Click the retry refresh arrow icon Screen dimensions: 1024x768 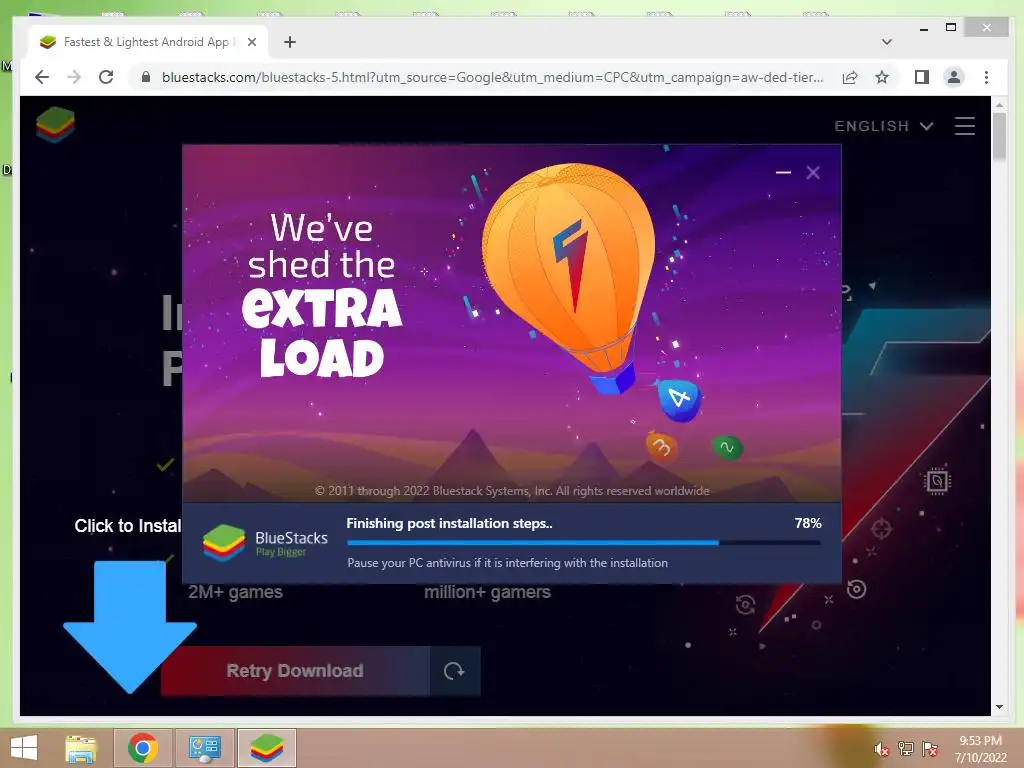coord(455,671)
